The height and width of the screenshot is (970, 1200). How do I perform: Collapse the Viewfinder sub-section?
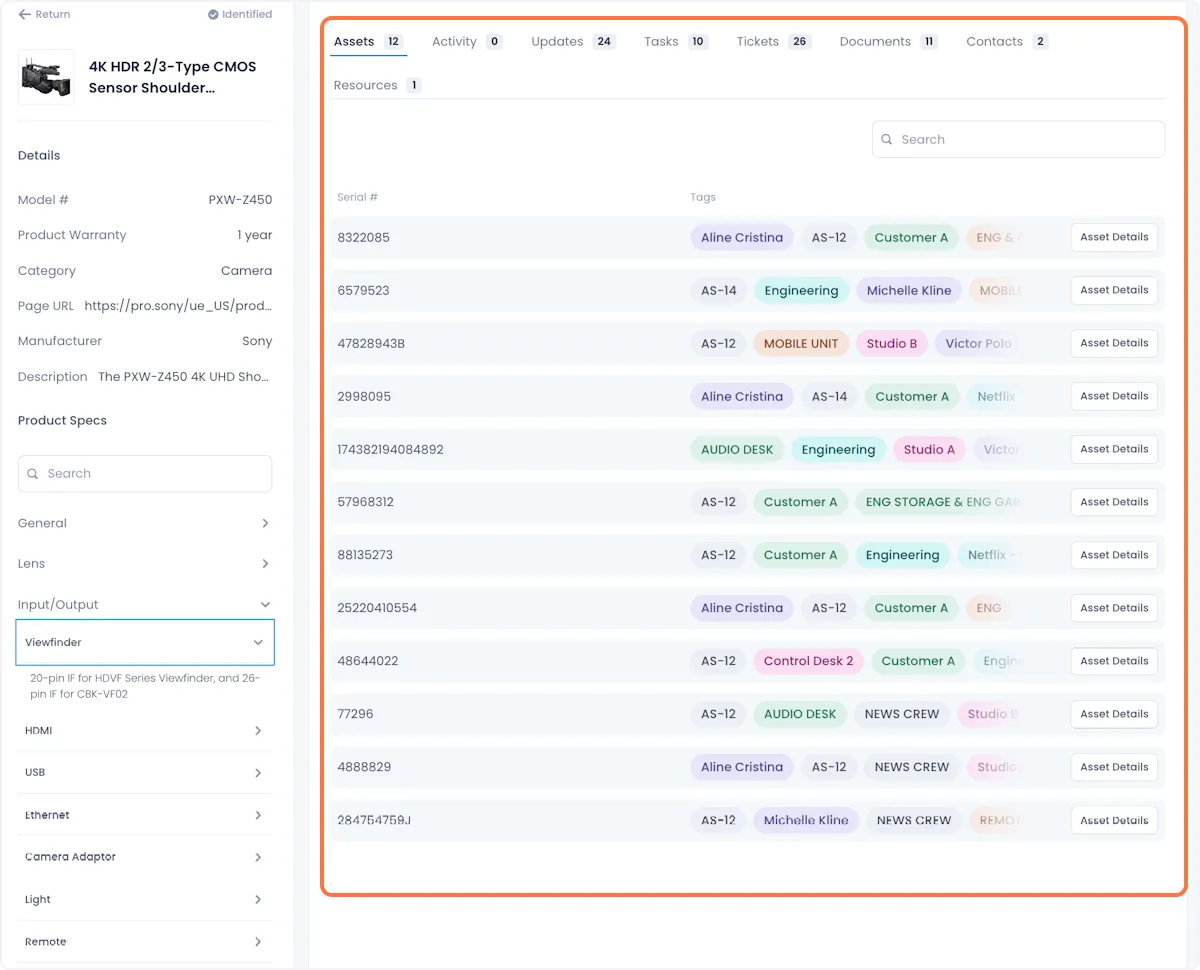(145, 642)
